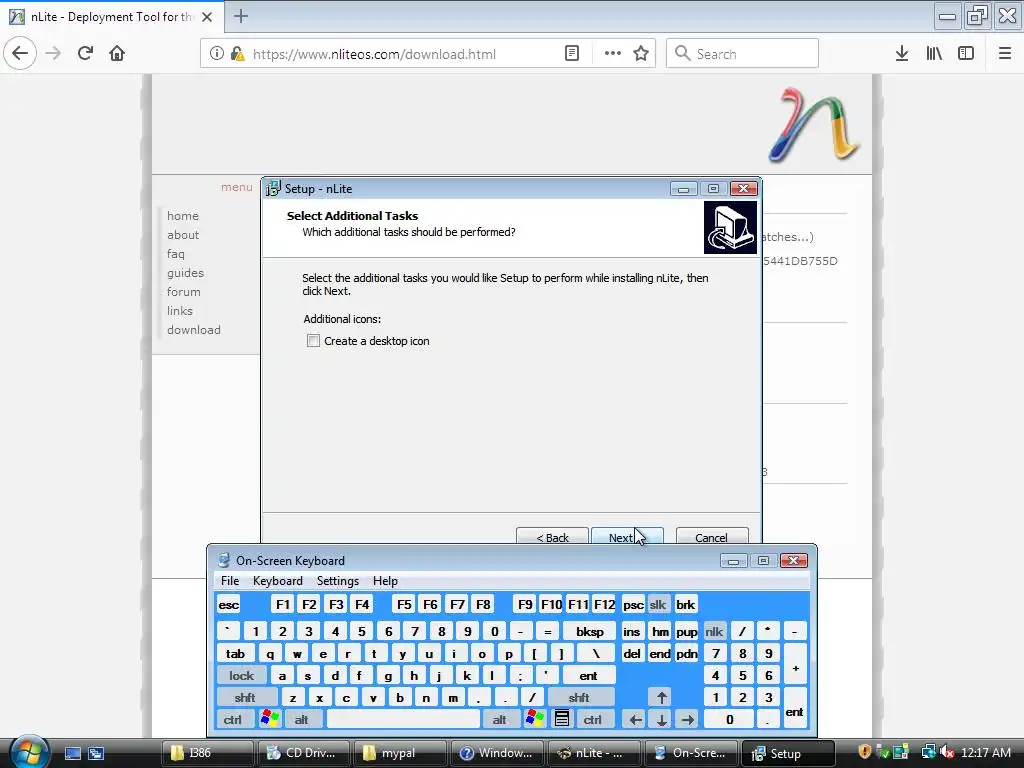Toggle the right shft key
The height and width of the screenshot is (768, 1024).
(579, 697)
